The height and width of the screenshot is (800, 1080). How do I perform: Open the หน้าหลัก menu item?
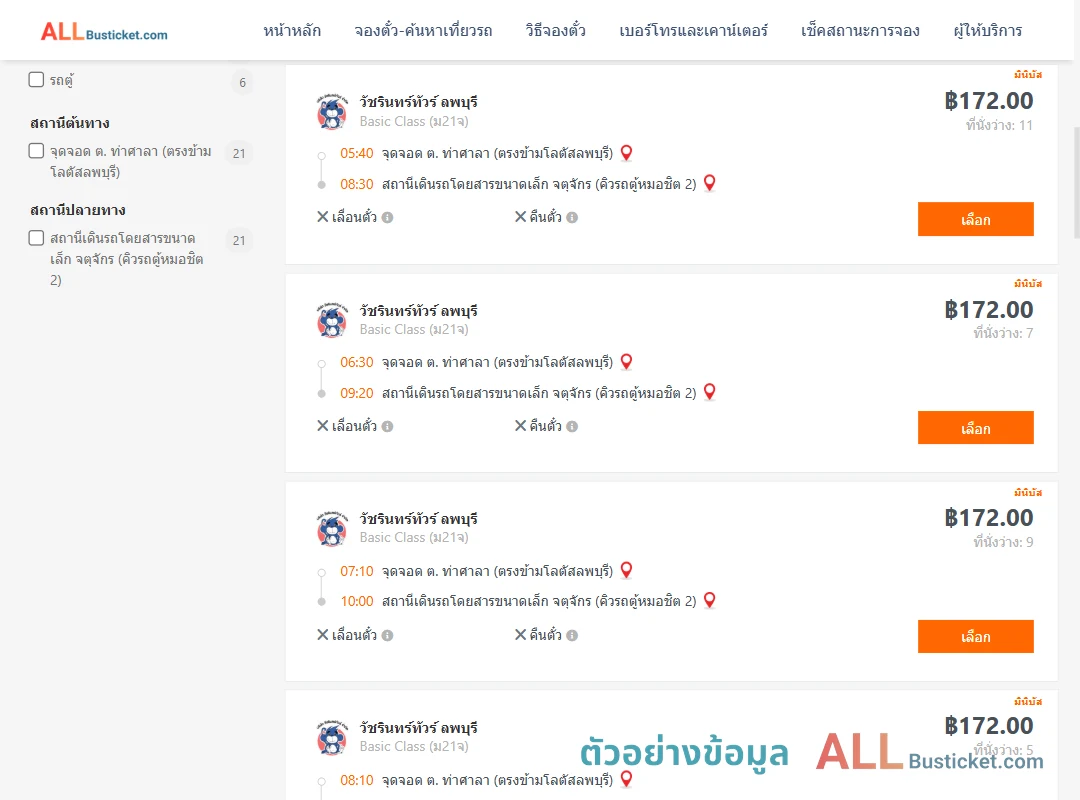(292, 31)
